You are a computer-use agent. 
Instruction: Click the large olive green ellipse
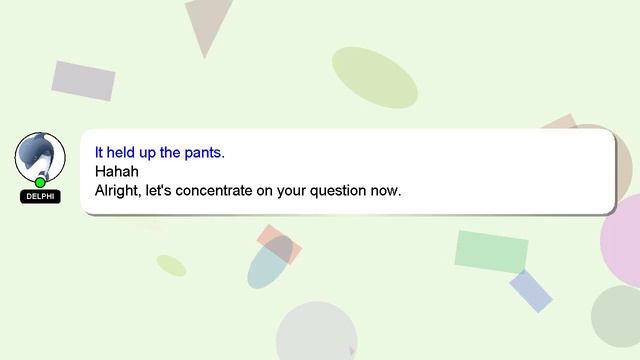375,78
